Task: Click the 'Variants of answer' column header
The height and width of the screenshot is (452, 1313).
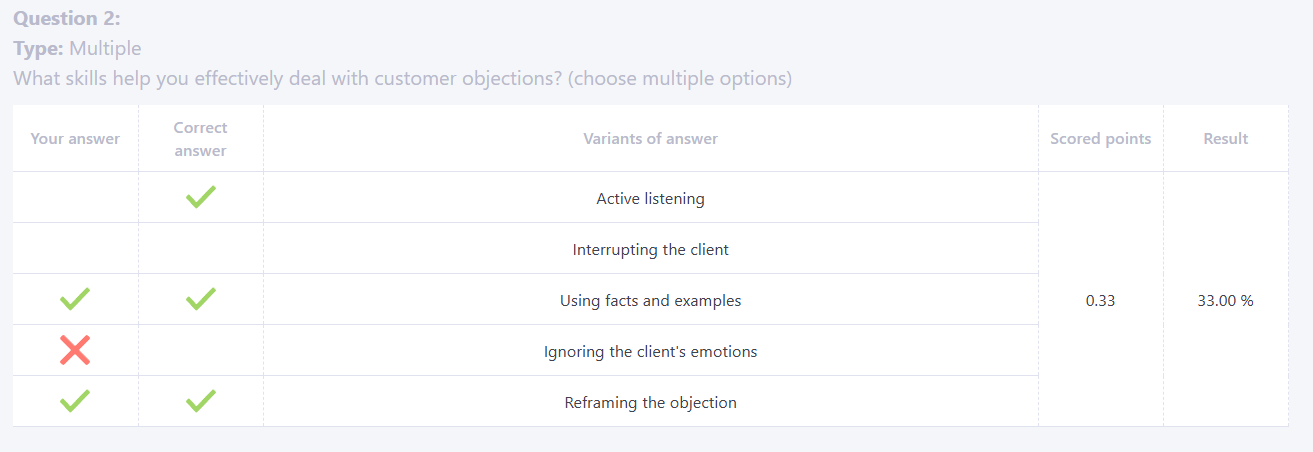Action: [x=650, y=139]
